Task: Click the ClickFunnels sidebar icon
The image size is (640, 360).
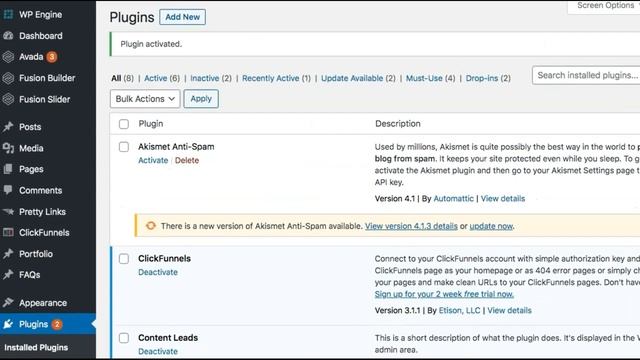Action: pyautogui.click(x=8, y=233)
